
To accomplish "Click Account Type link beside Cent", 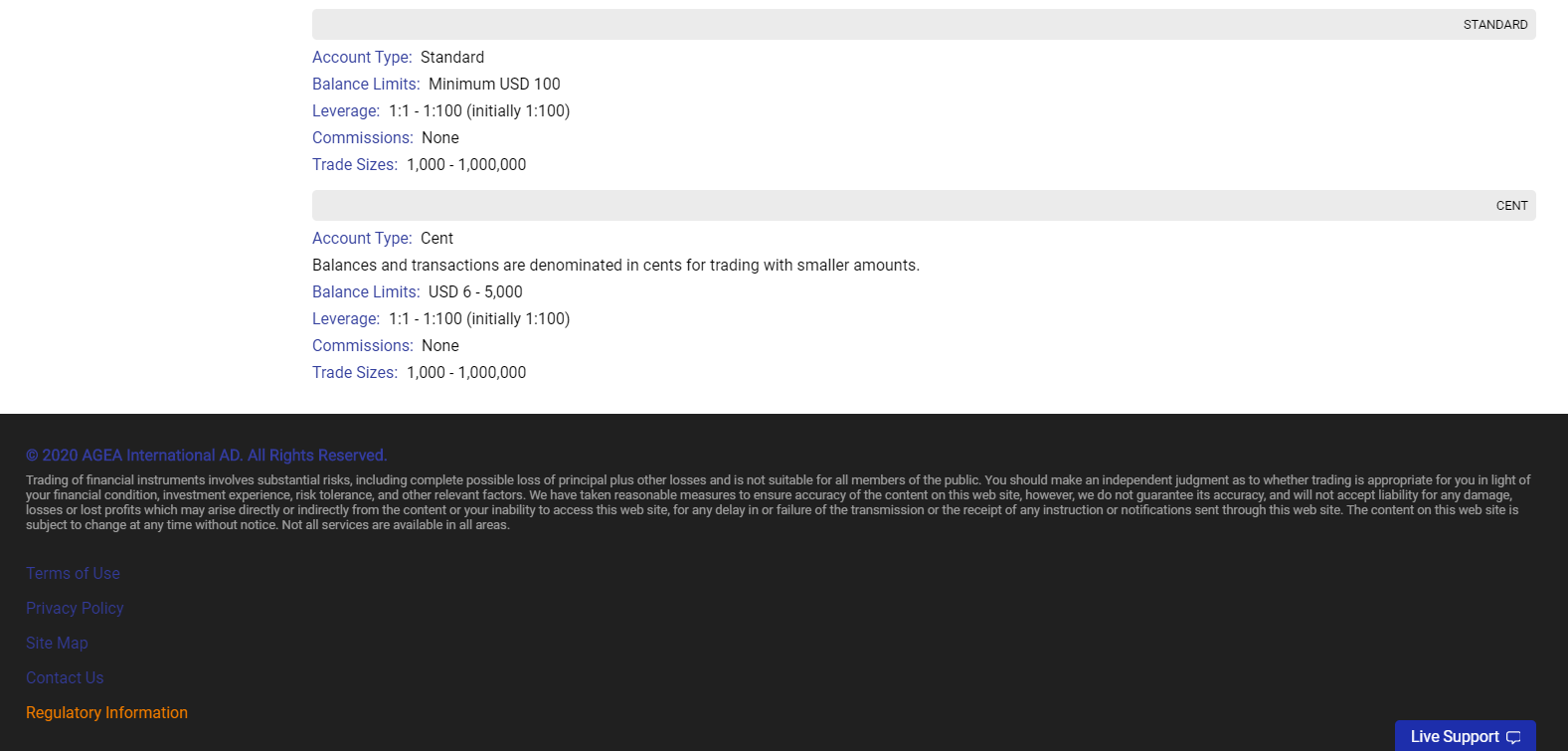I will point(362,239).
